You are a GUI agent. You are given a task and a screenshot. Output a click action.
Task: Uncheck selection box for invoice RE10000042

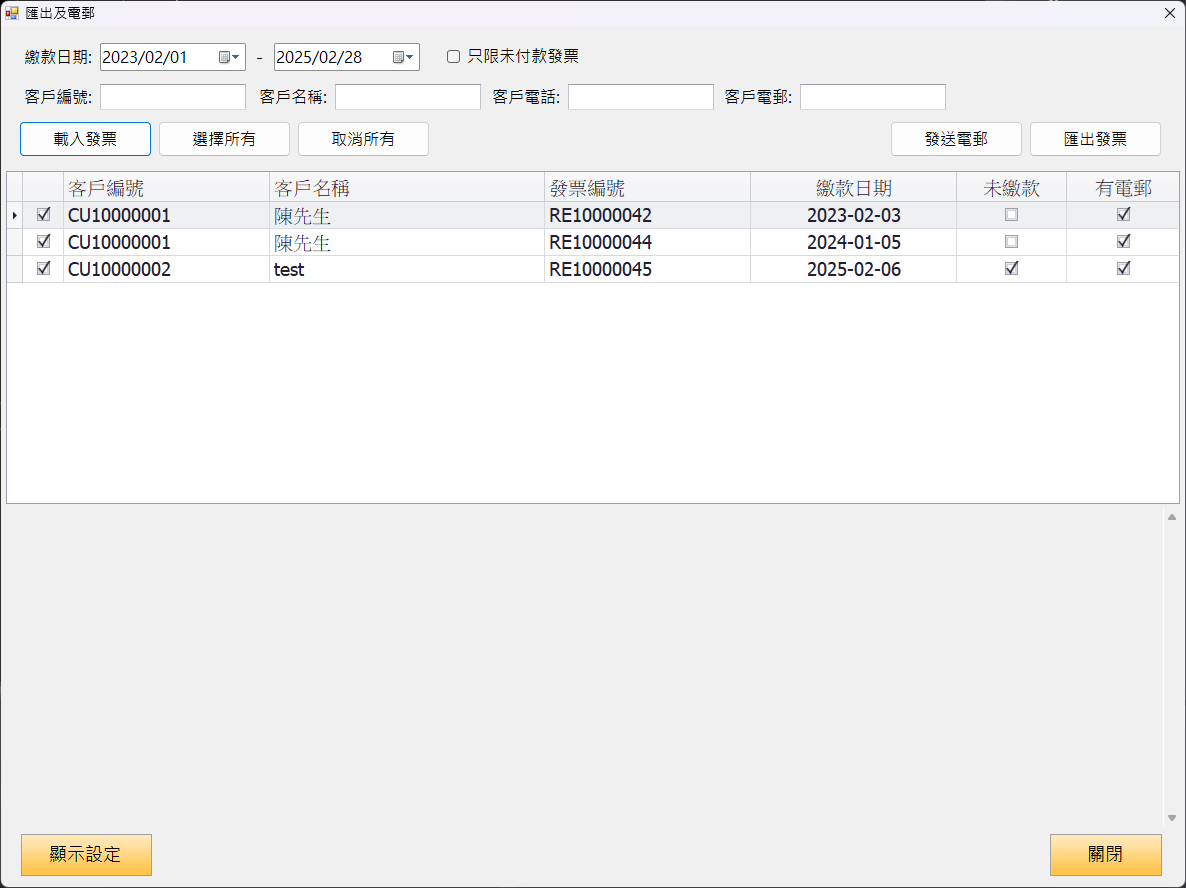click(x=43, y=215)
